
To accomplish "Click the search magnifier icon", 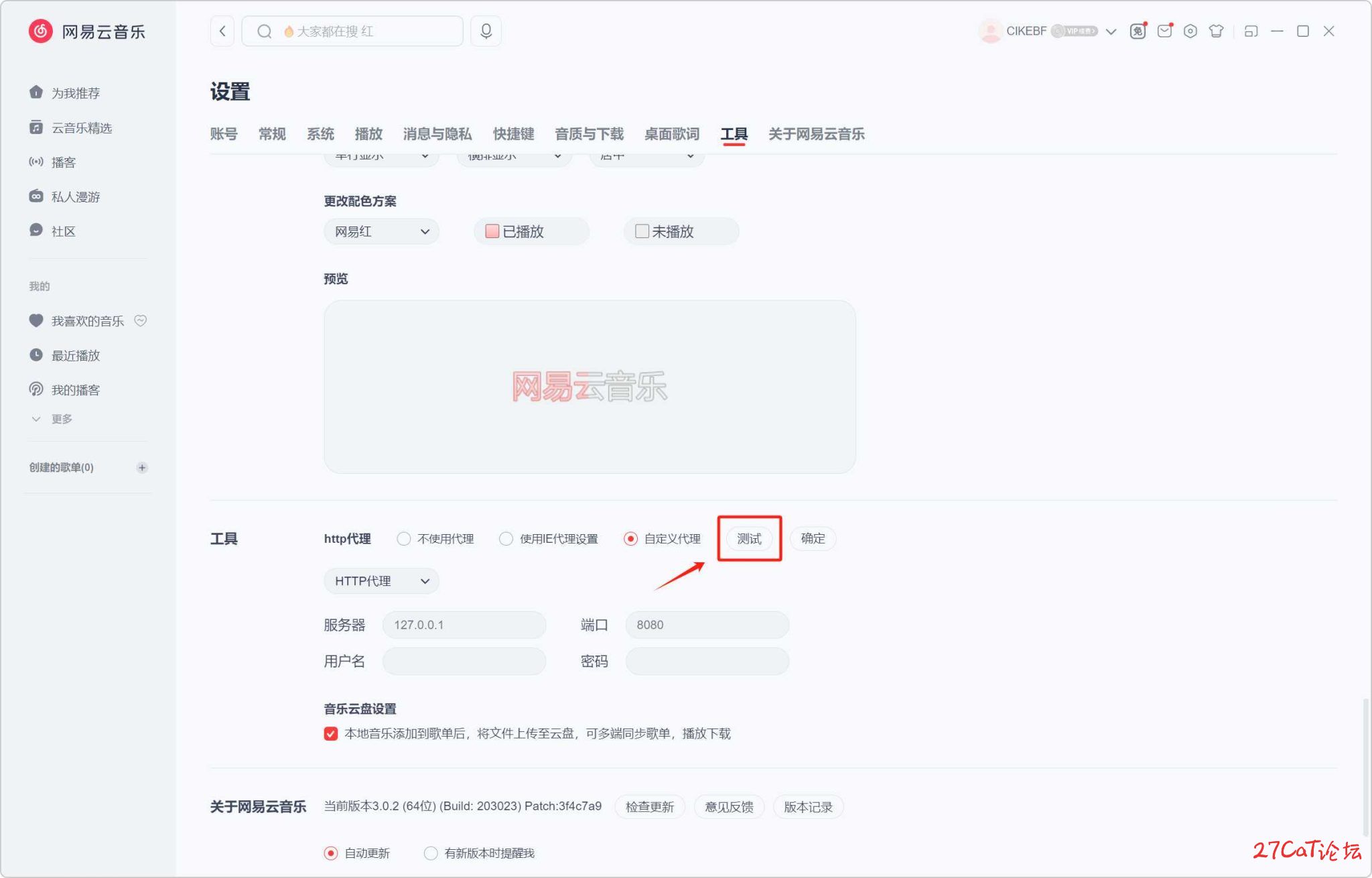I will [x=265, y=32].
